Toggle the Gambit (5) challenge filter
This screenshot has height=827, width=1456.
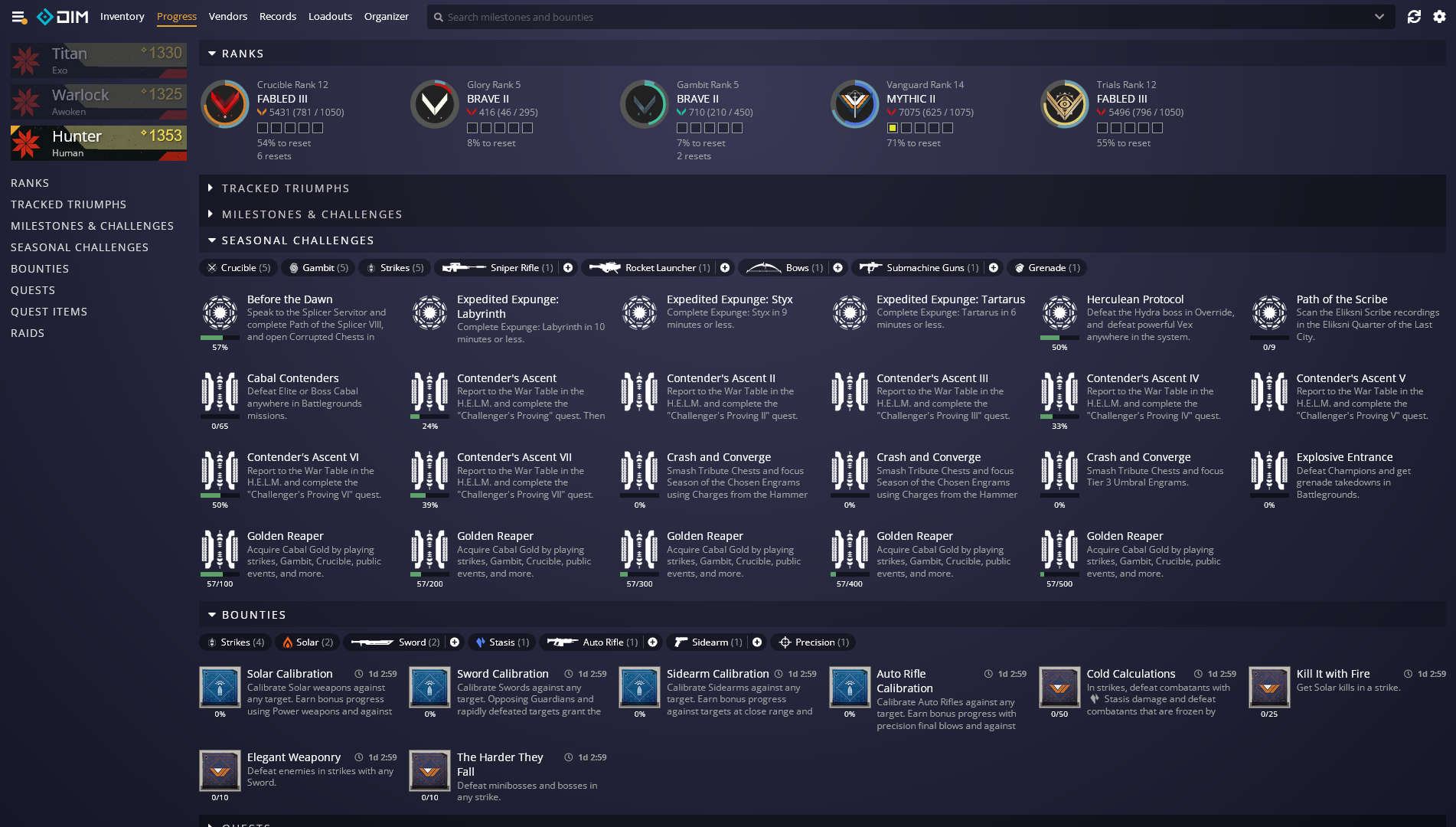pyautogui.click(x=318, y=267)
